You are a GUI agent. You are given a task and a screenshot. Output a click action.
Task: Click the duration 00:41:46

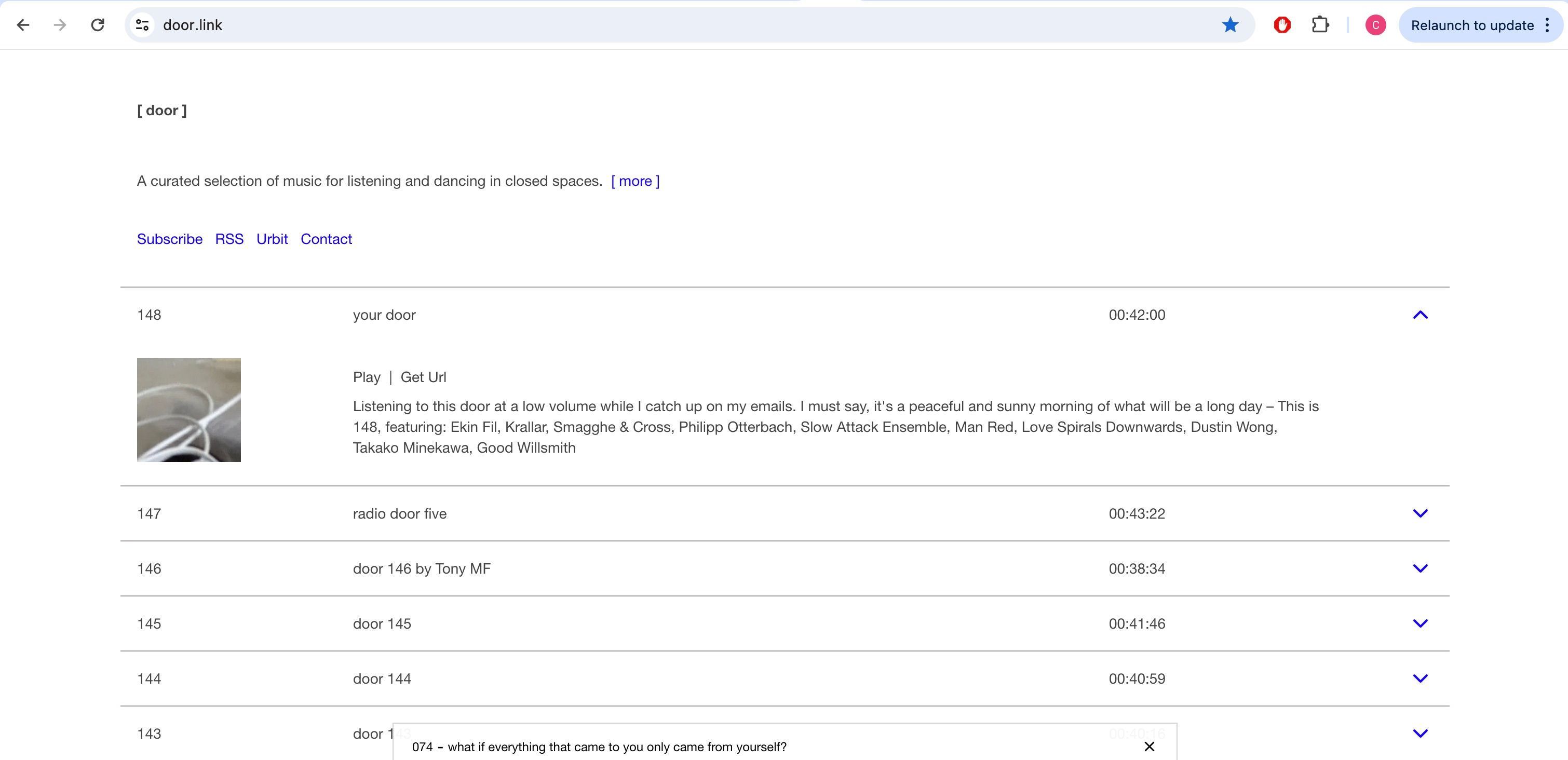[x=1137, y=623]
